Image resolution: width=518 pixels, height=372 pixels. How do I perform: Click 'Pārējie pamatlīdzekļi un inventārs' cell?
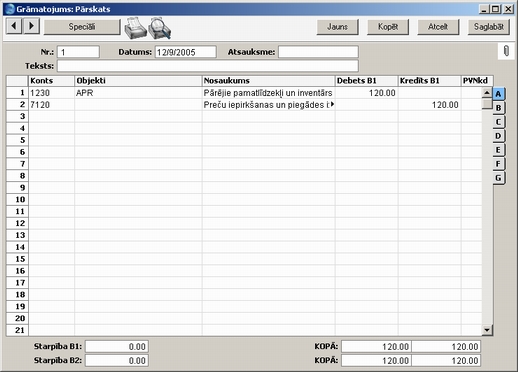point(268,93)
